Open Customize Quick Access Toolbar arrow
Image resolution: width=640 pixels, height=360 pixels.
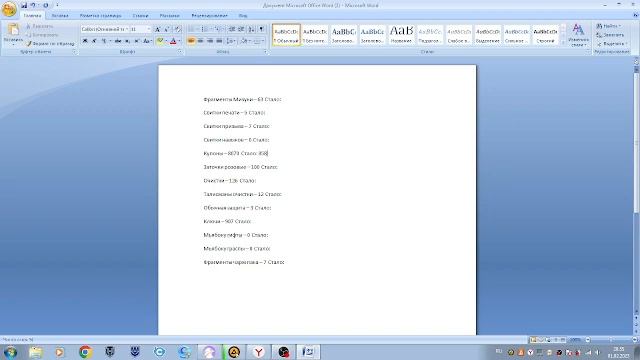57,5
